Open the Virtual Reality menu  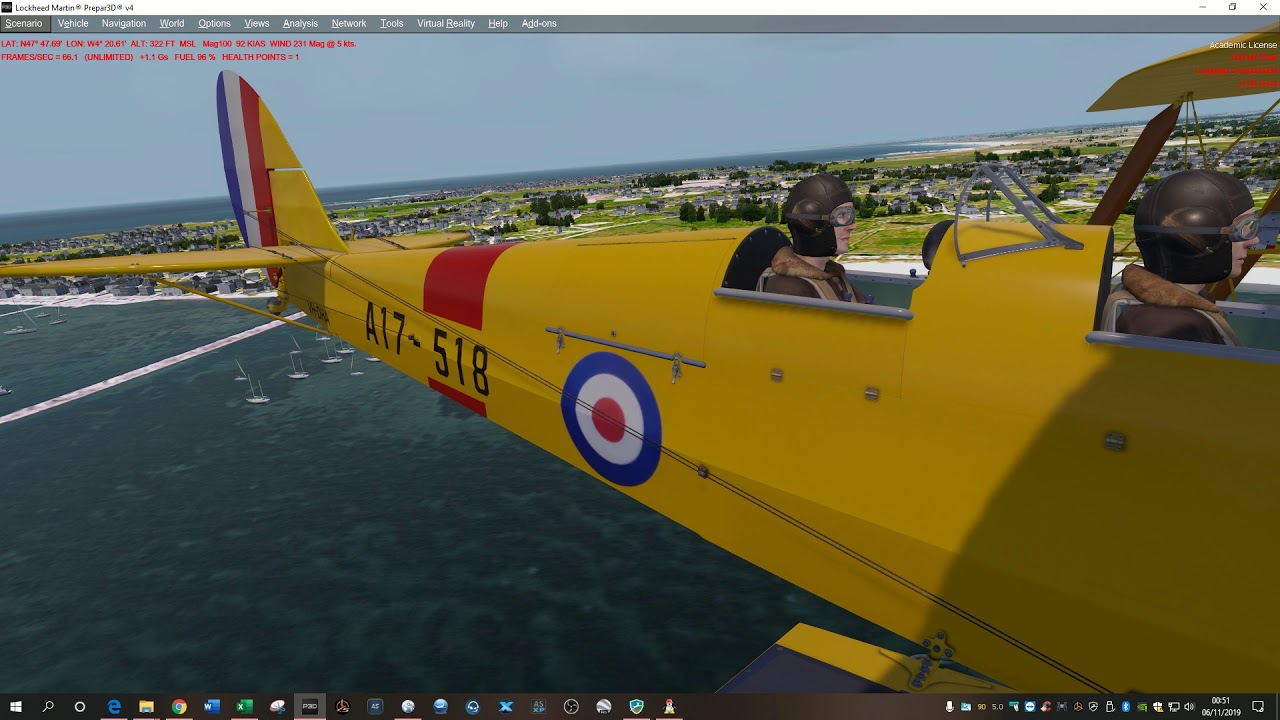coord(446,23)
